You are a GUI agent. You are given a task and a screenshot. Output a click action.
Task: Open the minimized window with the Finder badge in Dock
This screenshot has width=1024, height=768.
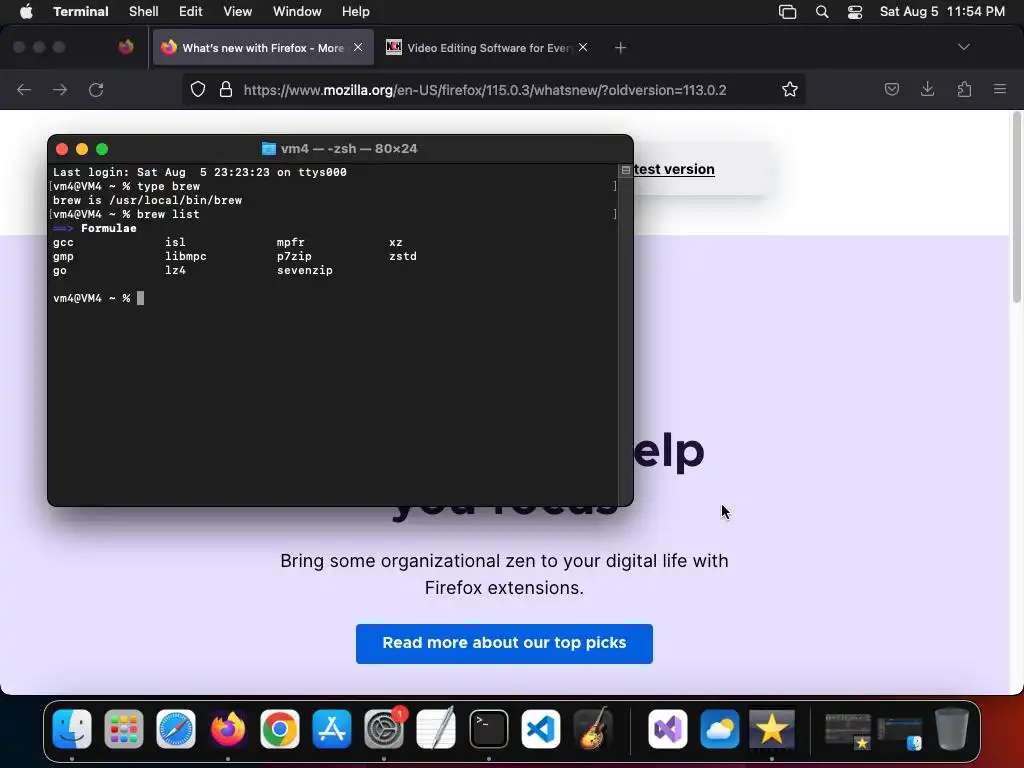pyautogui.click(x=900, y=733)
